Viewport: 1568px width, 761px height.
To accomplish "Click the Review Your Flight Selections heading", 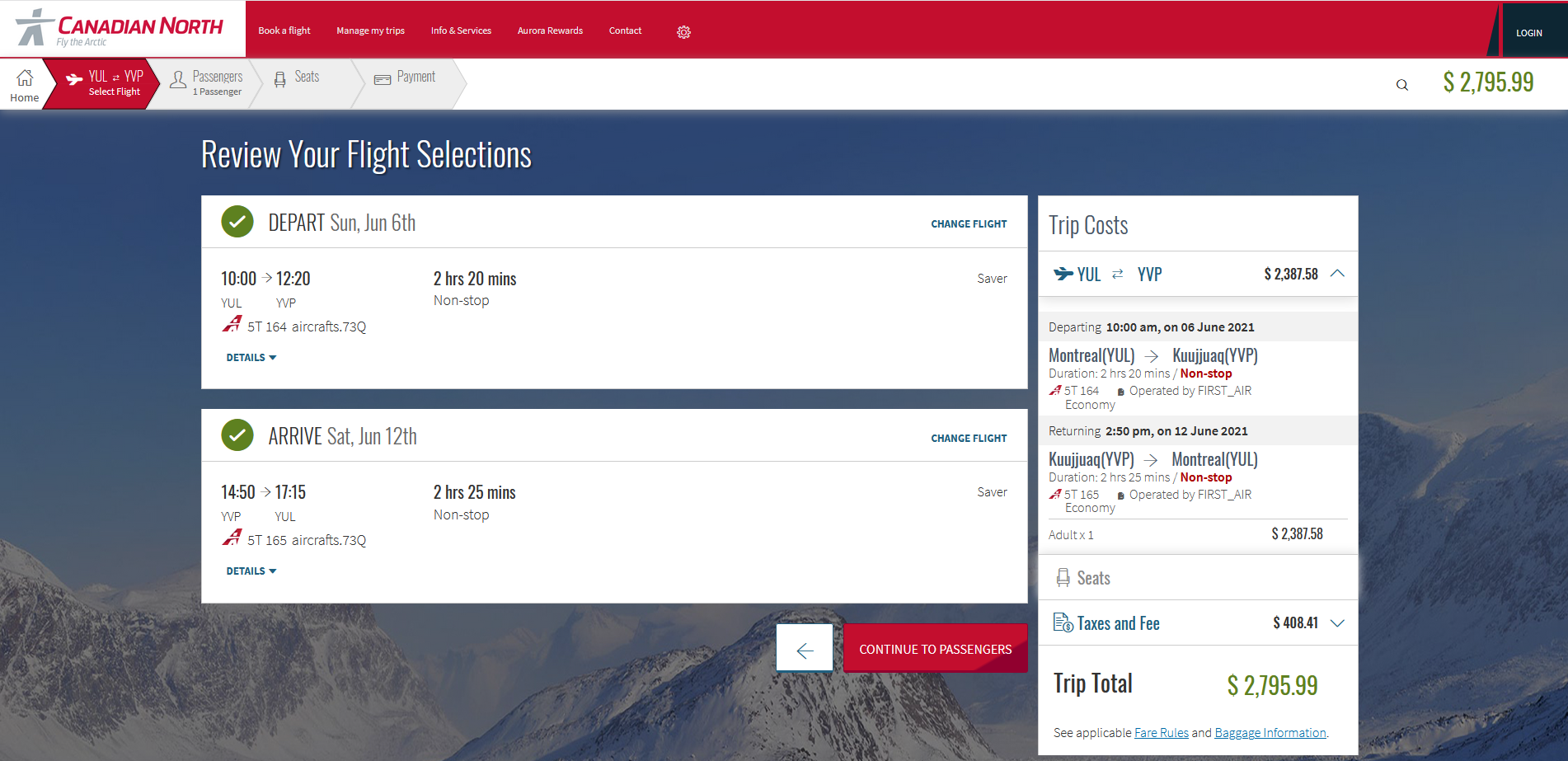I will pos(366,155).
